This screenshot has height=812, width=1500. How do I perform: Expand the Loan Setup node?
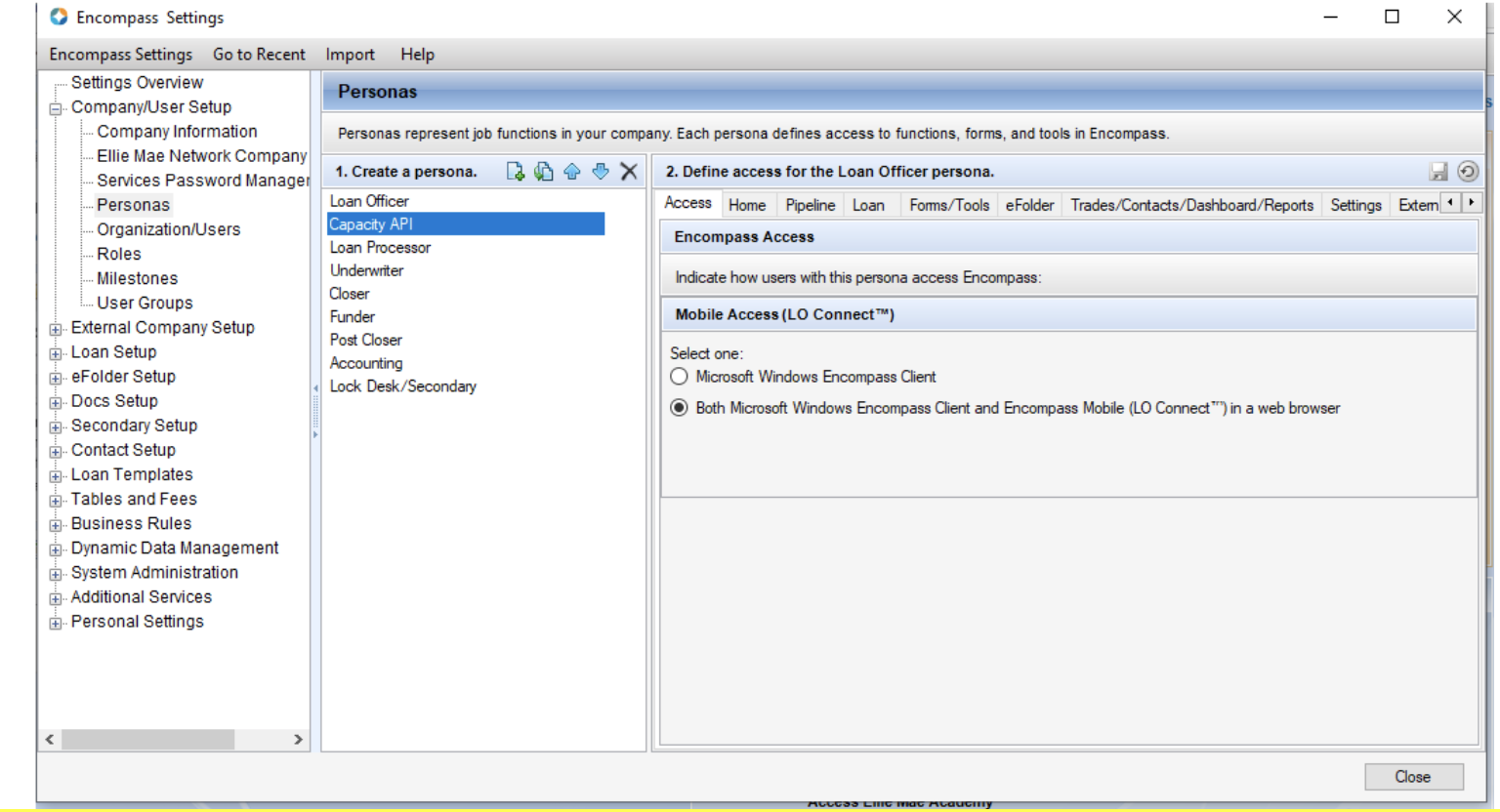coord(56,353)
